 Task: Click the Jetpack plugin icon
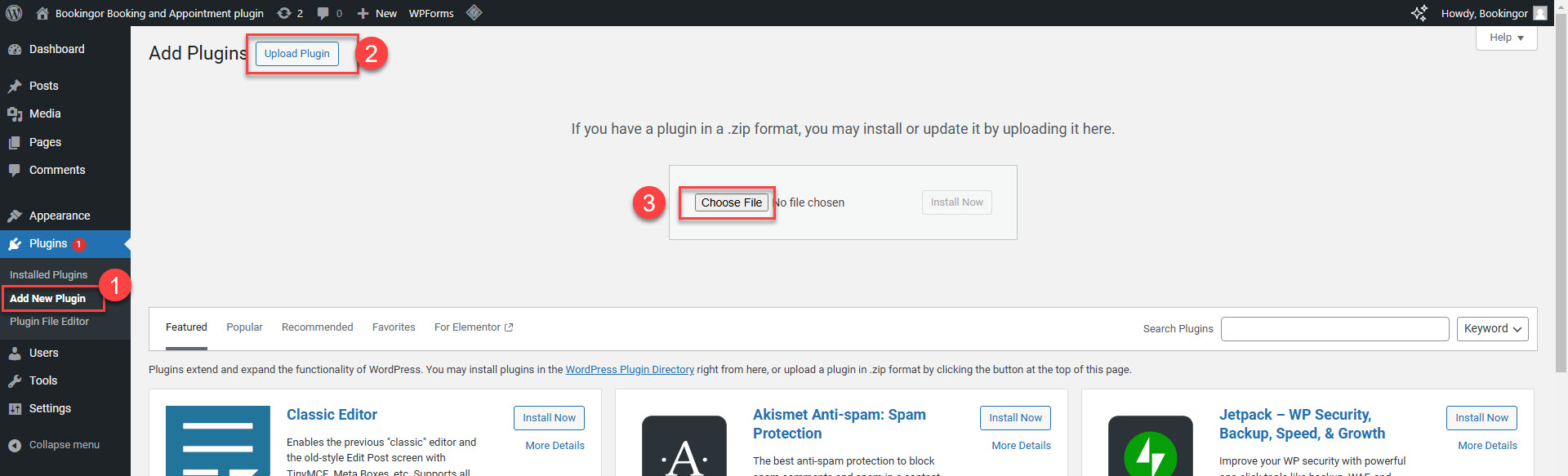point(1151,446)
